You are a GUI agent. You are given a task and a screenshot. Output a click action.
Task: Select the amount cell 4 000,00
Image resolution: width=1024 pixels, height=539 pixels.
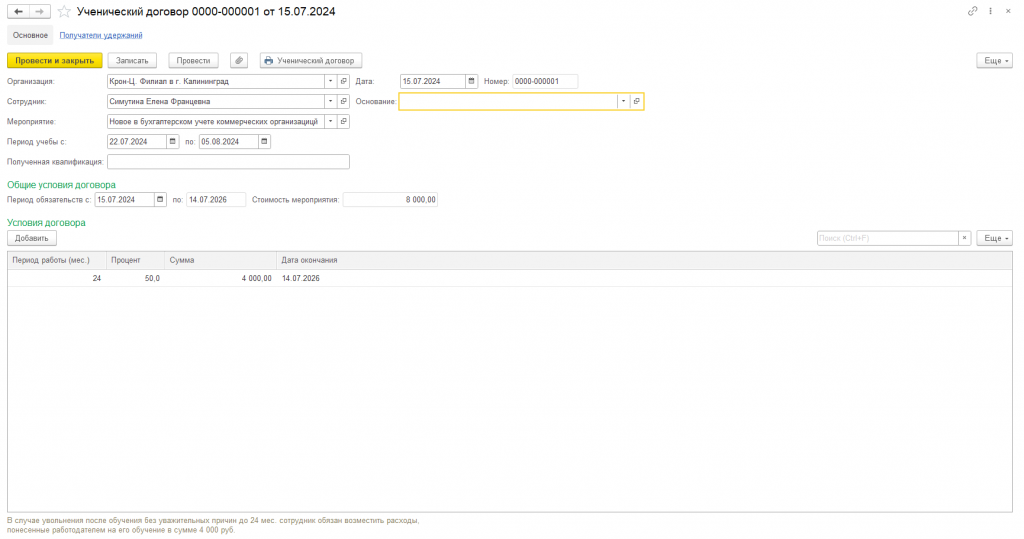(x=221, y=278)
